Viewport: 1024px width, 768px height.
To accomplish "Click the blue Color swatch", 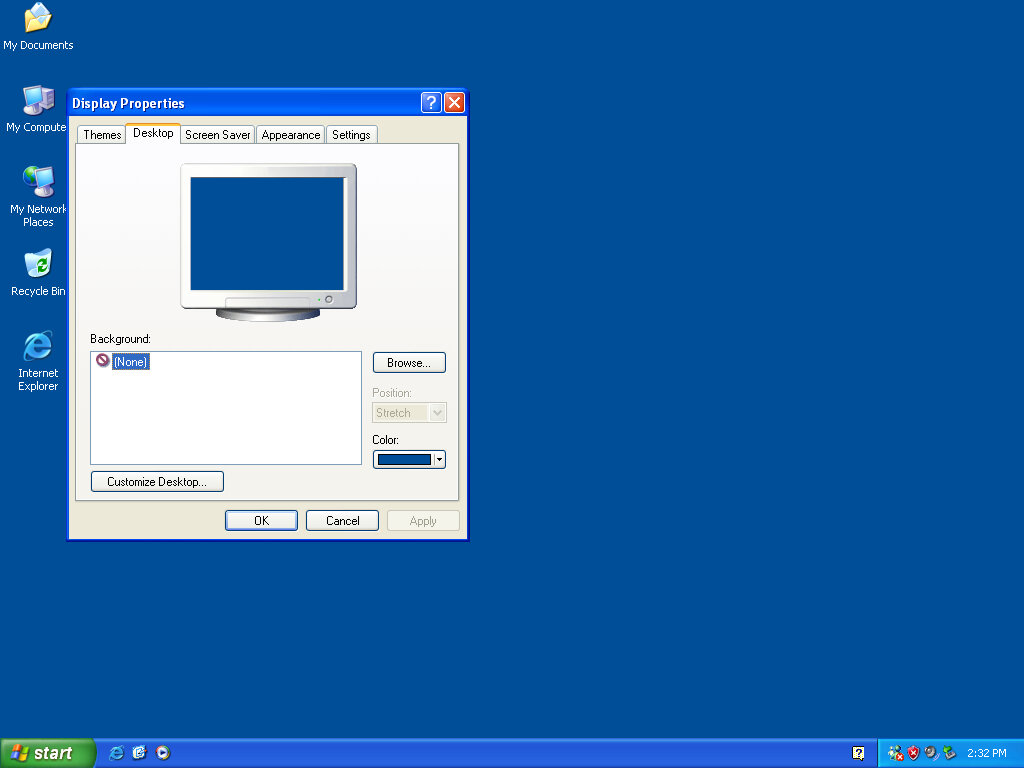I will point(404,459).
